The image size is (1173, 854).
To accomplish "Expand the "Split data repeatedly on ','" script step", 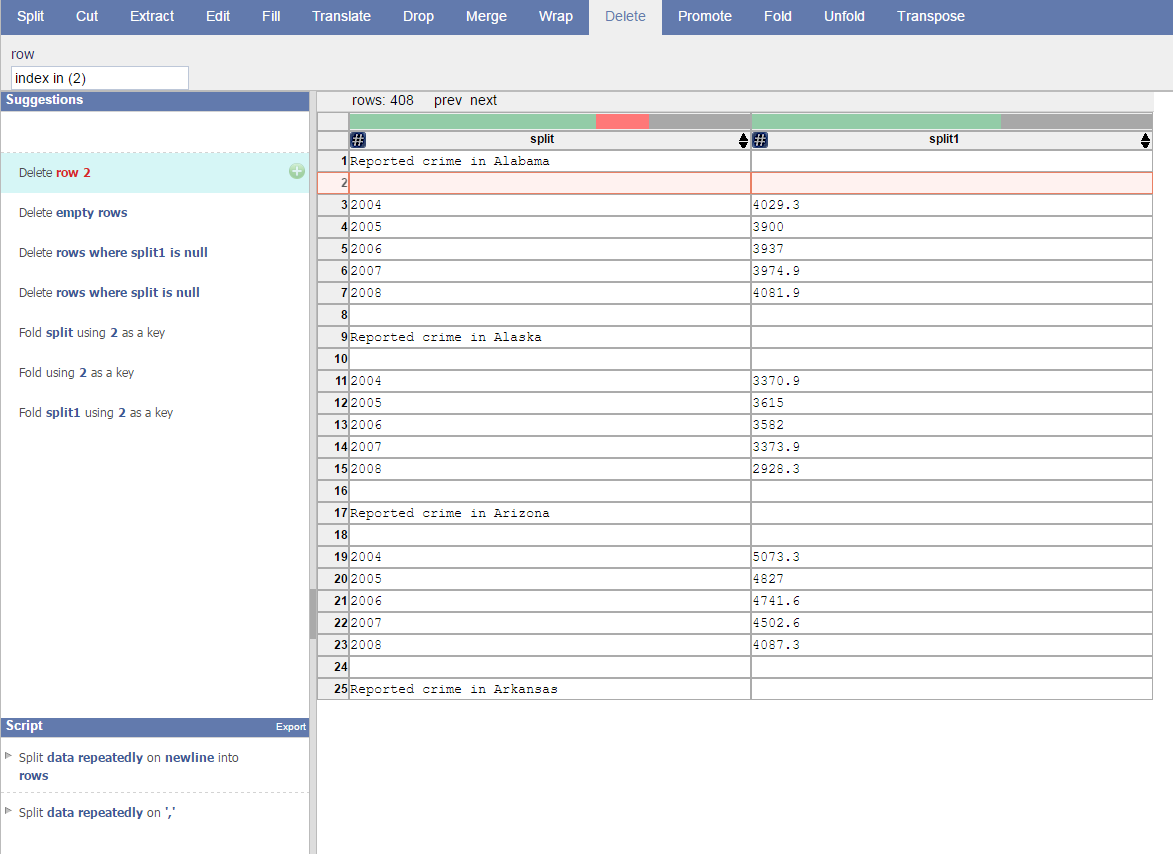I will 9,810.
